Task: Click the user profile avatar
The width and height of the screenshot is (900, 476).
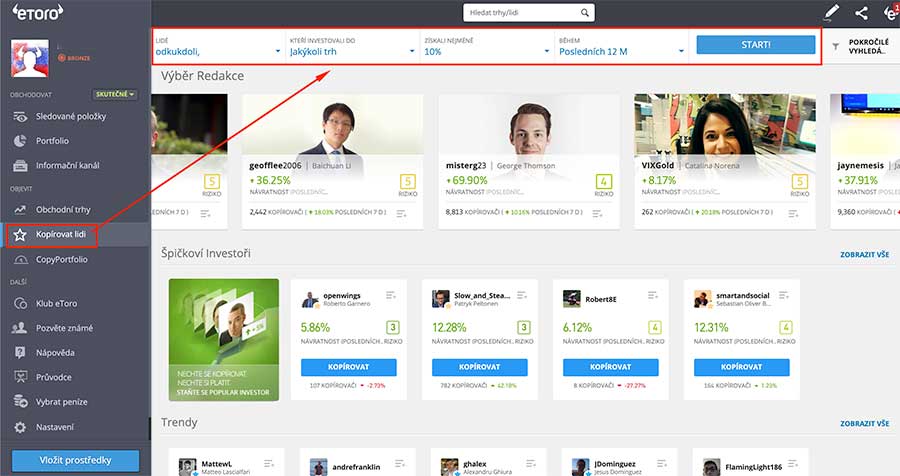Action: 30,59
